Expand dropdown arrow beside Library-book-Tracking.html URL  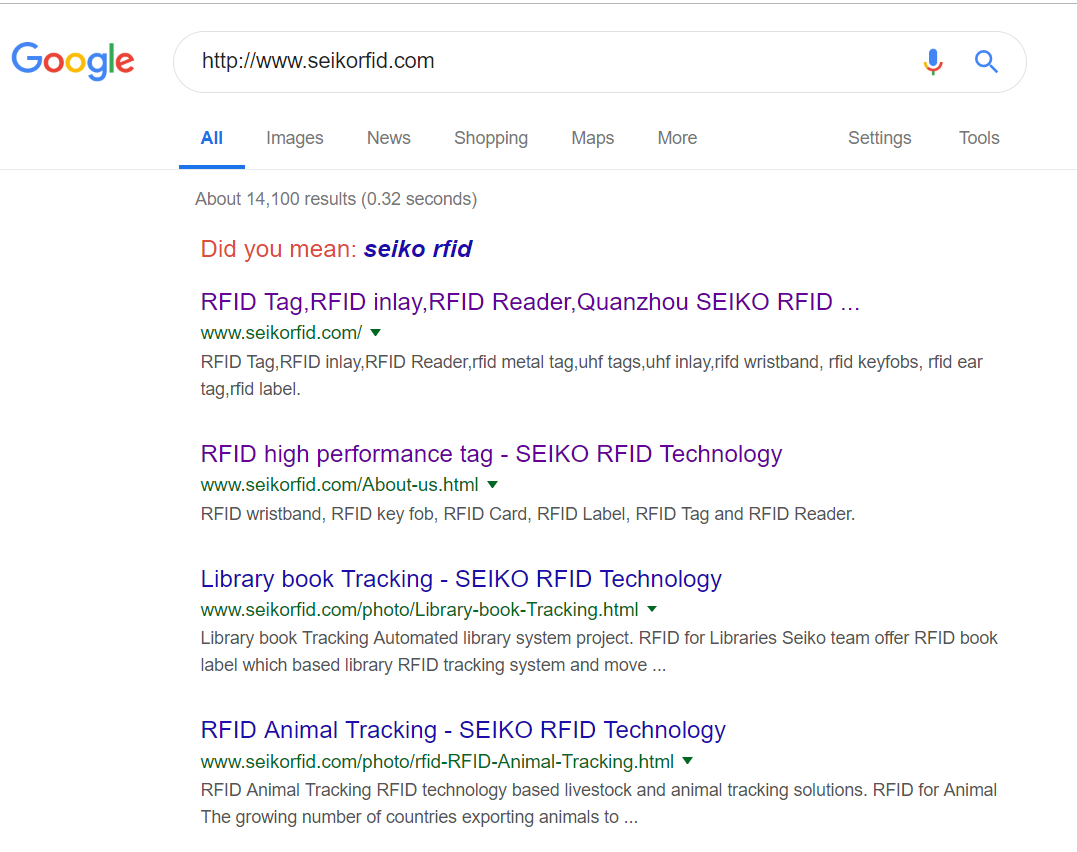point(653,609)
